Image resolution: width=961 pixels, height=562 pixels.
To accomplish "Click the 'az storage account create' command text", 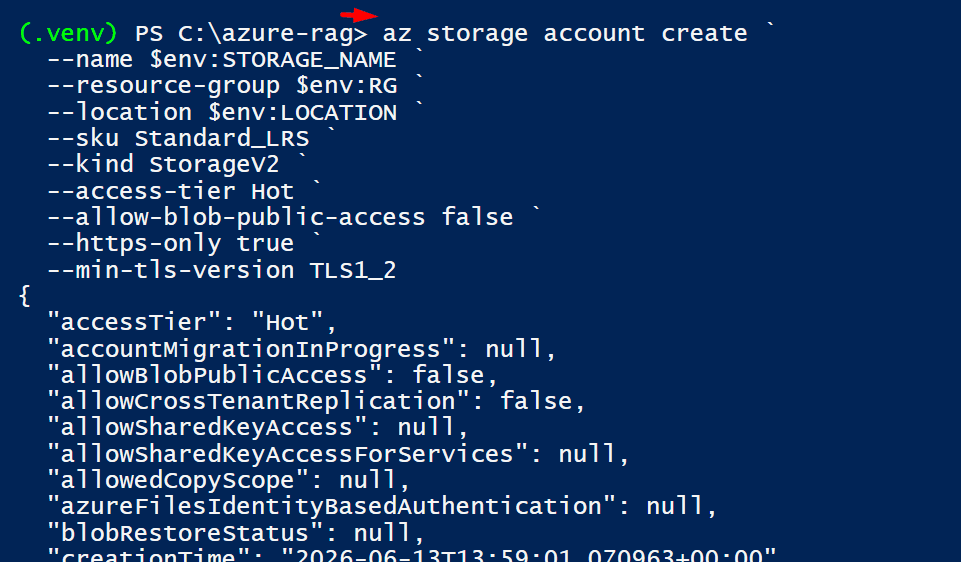I will [x=565, y=33].
